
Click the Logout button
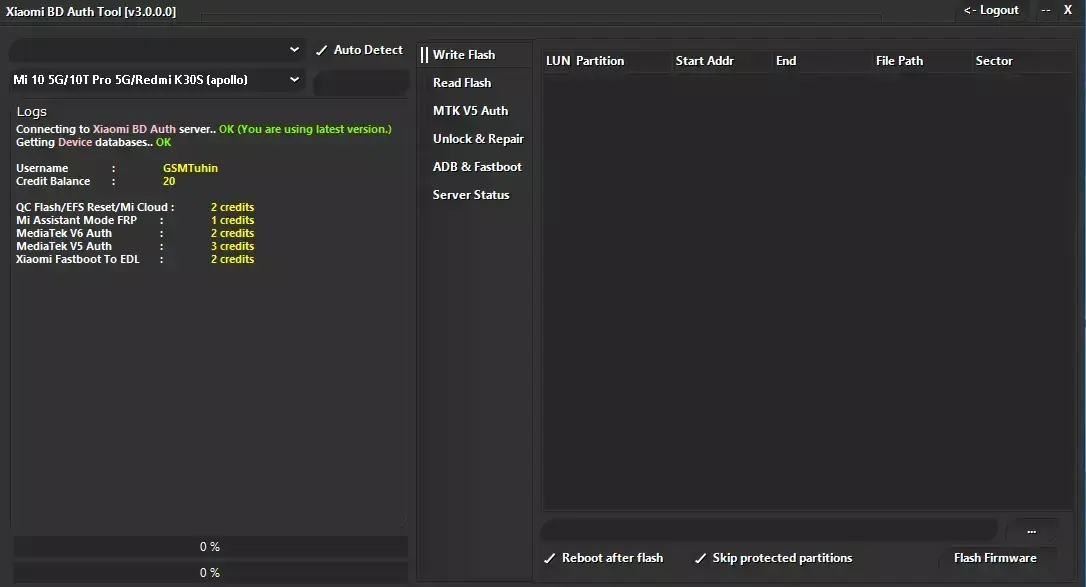click(x=991, y=10)
